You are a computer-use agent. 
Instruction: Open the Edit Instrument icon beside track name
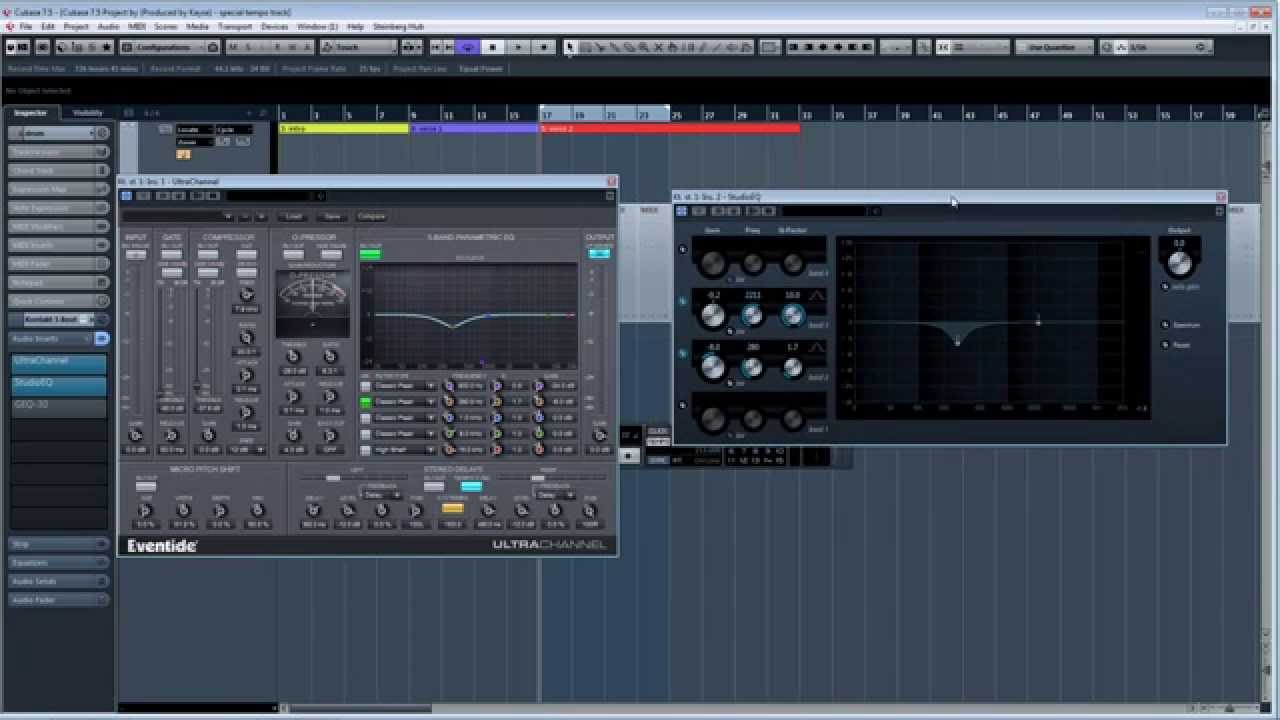101,133
